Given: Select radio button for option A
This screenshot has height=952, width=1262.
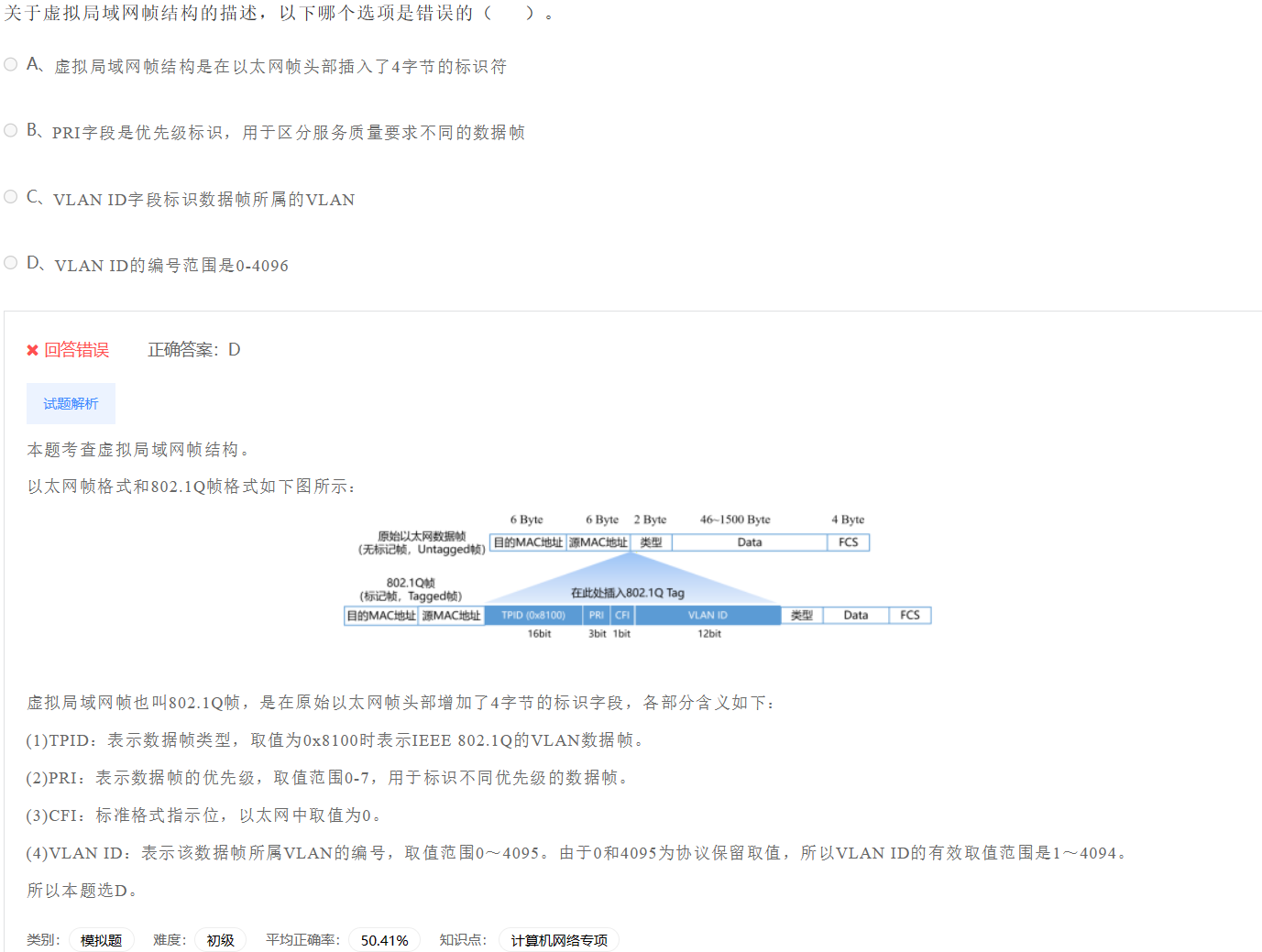Looking at the screenshot, I should [x=11, y=64].
